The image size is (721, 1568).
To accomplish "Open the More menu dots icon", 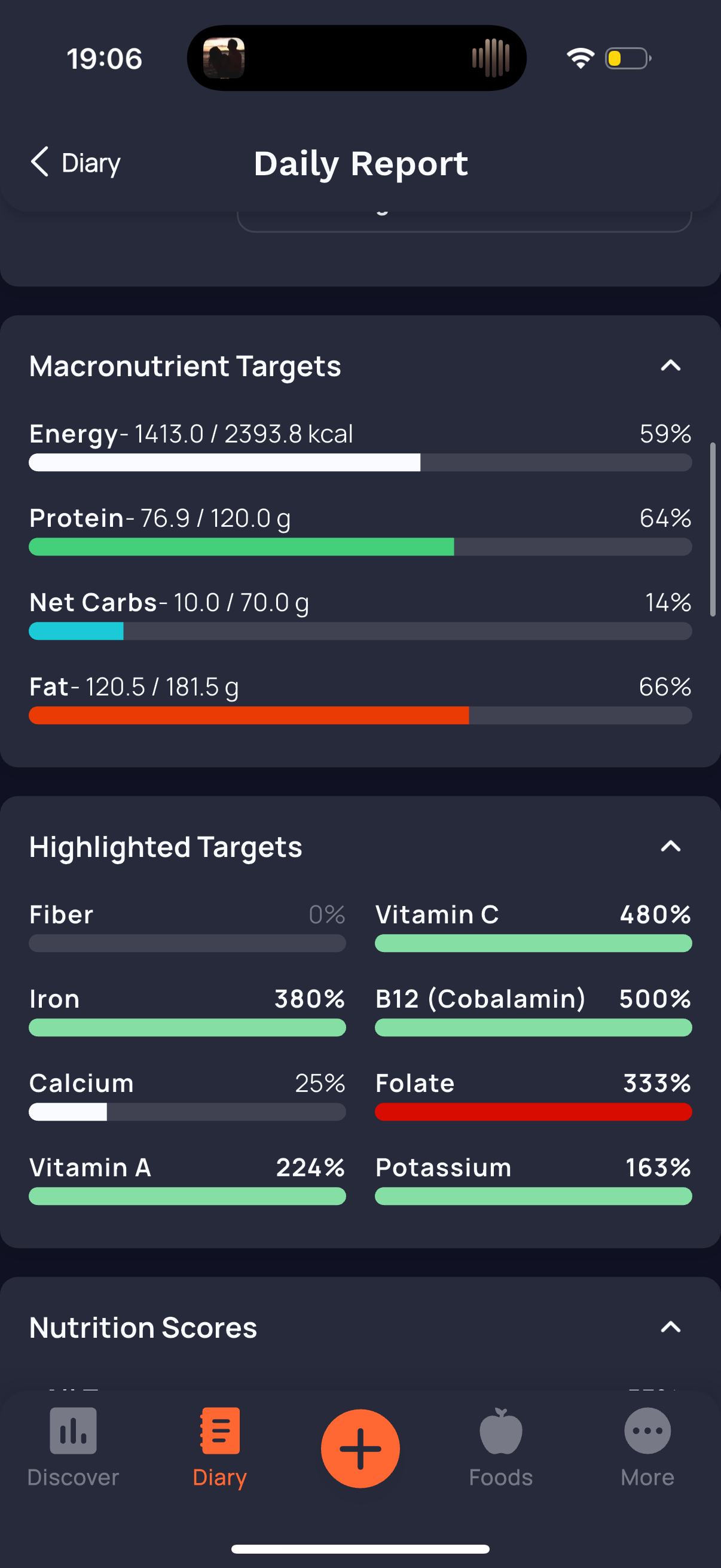I will 647,1430.
